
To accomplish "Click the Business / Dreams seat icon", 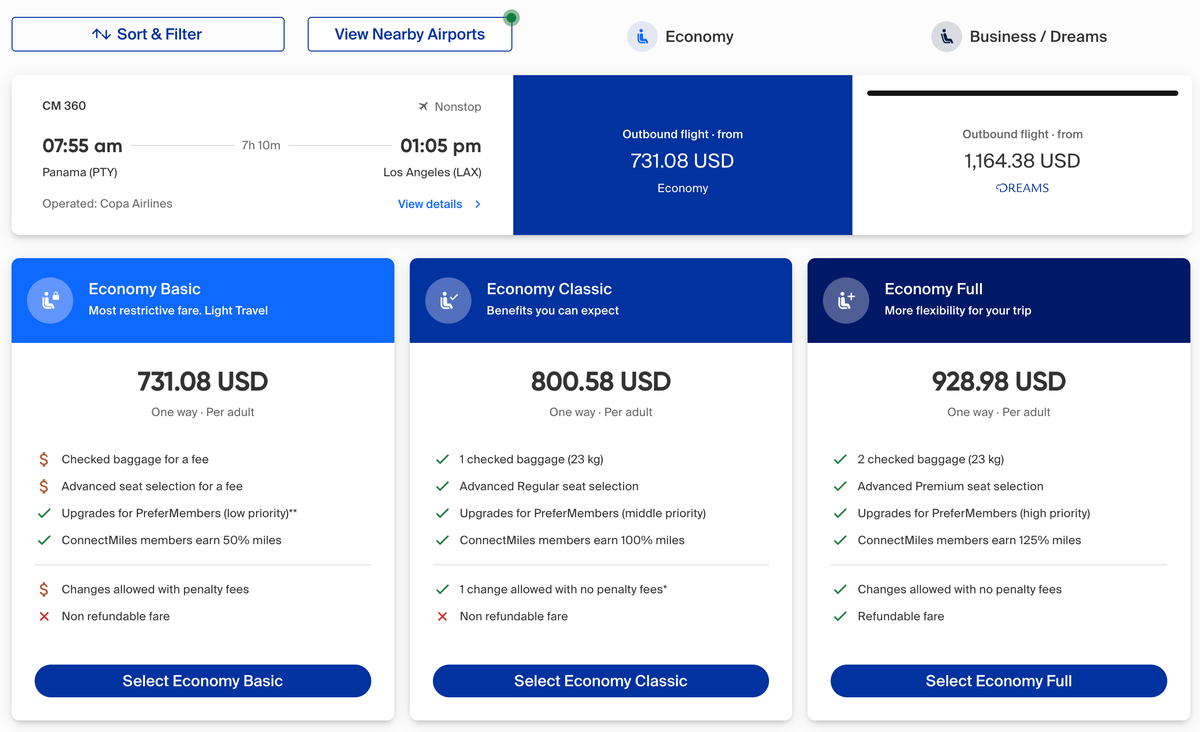I will (x=946, y=37).
